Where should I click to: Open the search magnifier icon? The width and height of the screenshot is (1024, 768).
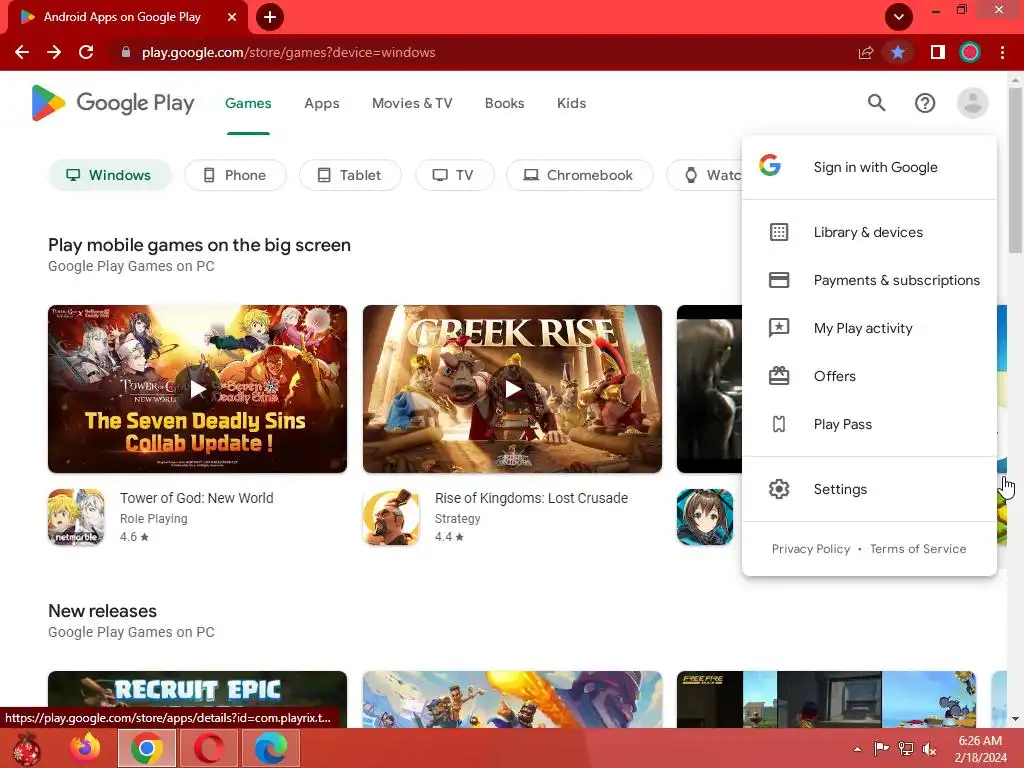876,103
